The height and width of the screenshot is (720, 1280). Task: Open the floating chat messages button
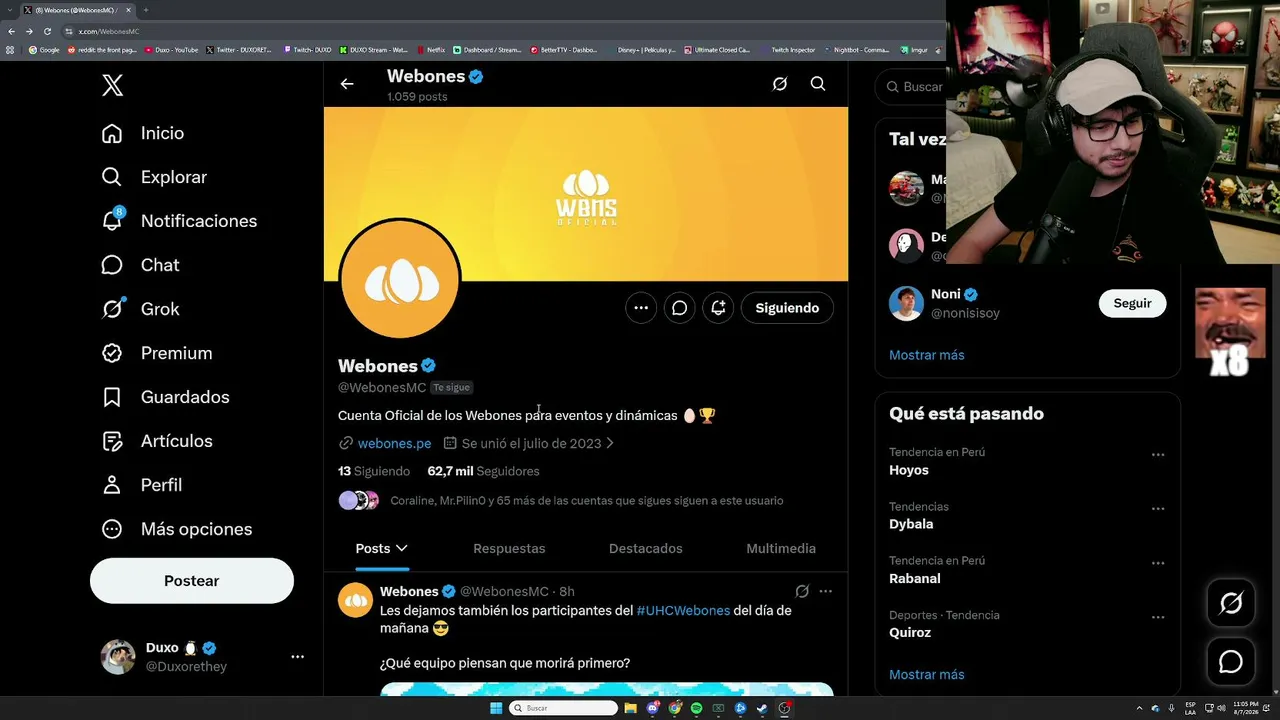1231,662
